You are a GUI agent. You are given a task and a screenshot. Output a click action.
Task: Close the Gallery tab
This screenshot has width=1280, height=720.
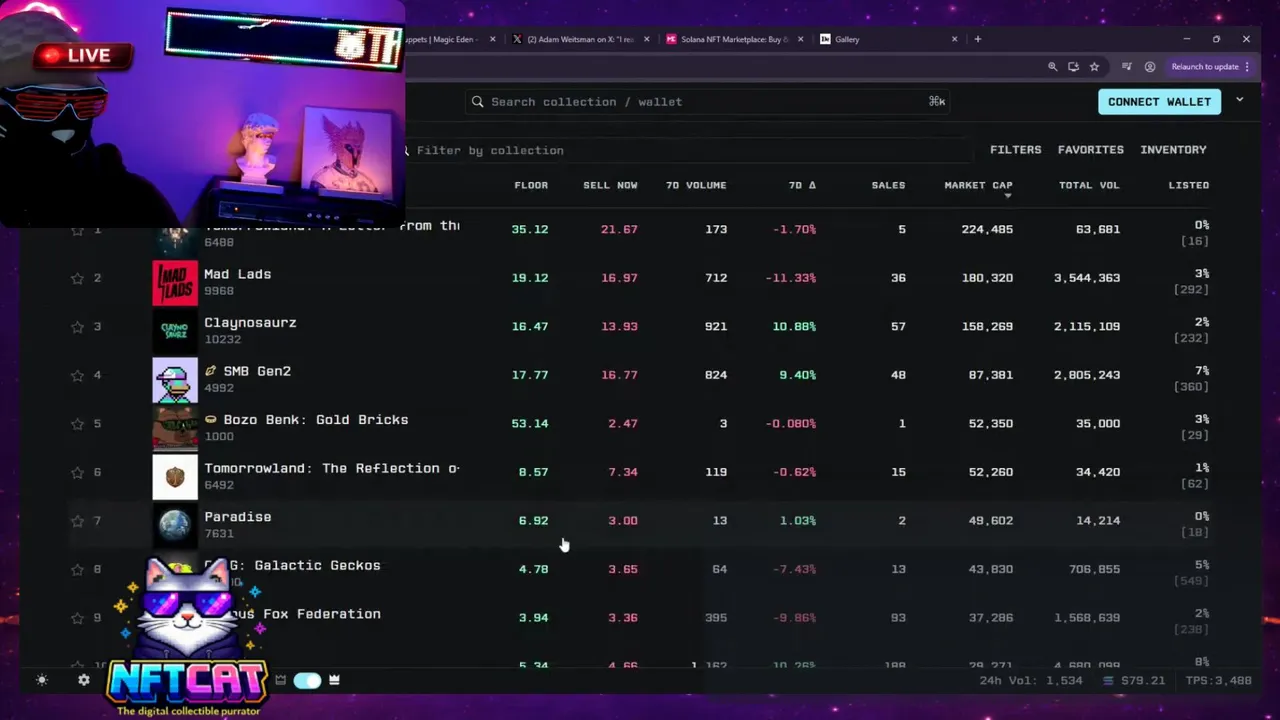coord(954,40)
